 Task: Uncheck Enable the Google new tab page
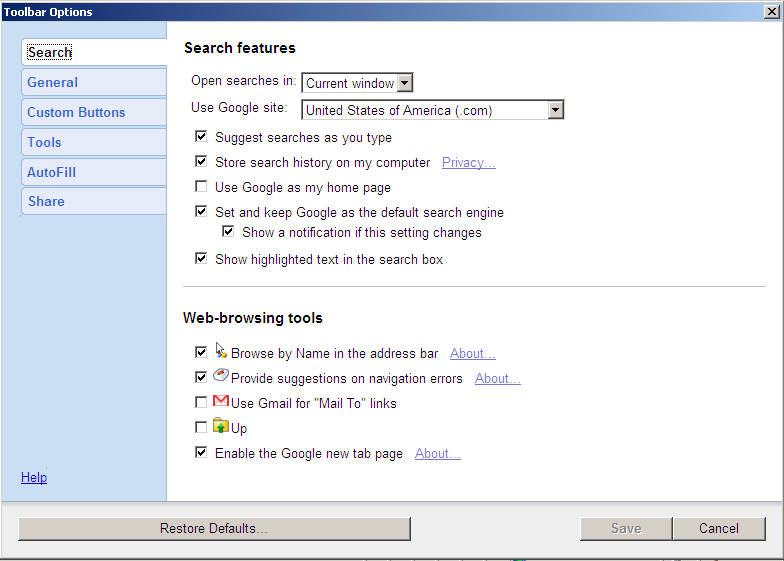click(201, 452)
